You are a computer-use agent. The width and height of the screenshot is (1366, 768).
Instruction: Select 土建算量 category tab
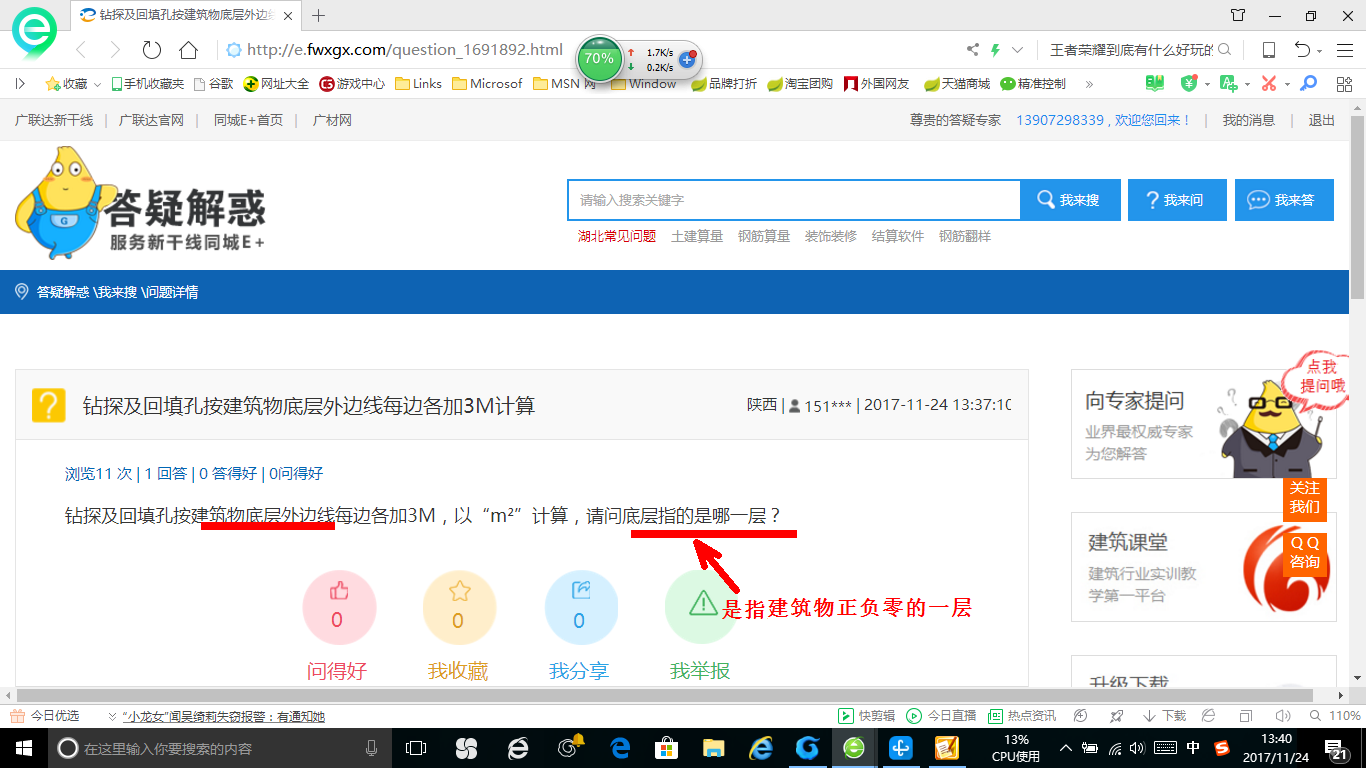click(697, 237)
